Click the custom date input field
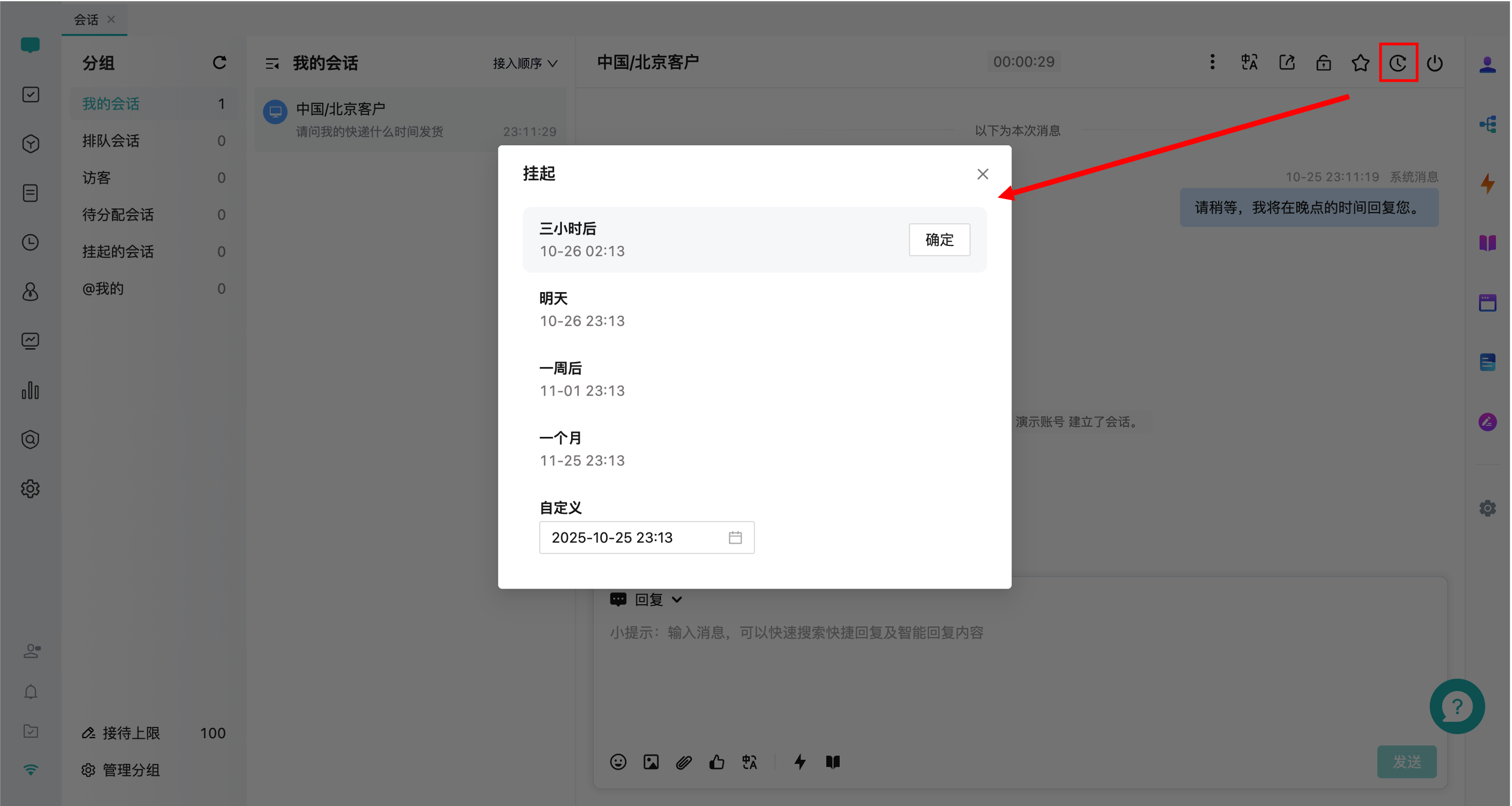 point(616,538)
